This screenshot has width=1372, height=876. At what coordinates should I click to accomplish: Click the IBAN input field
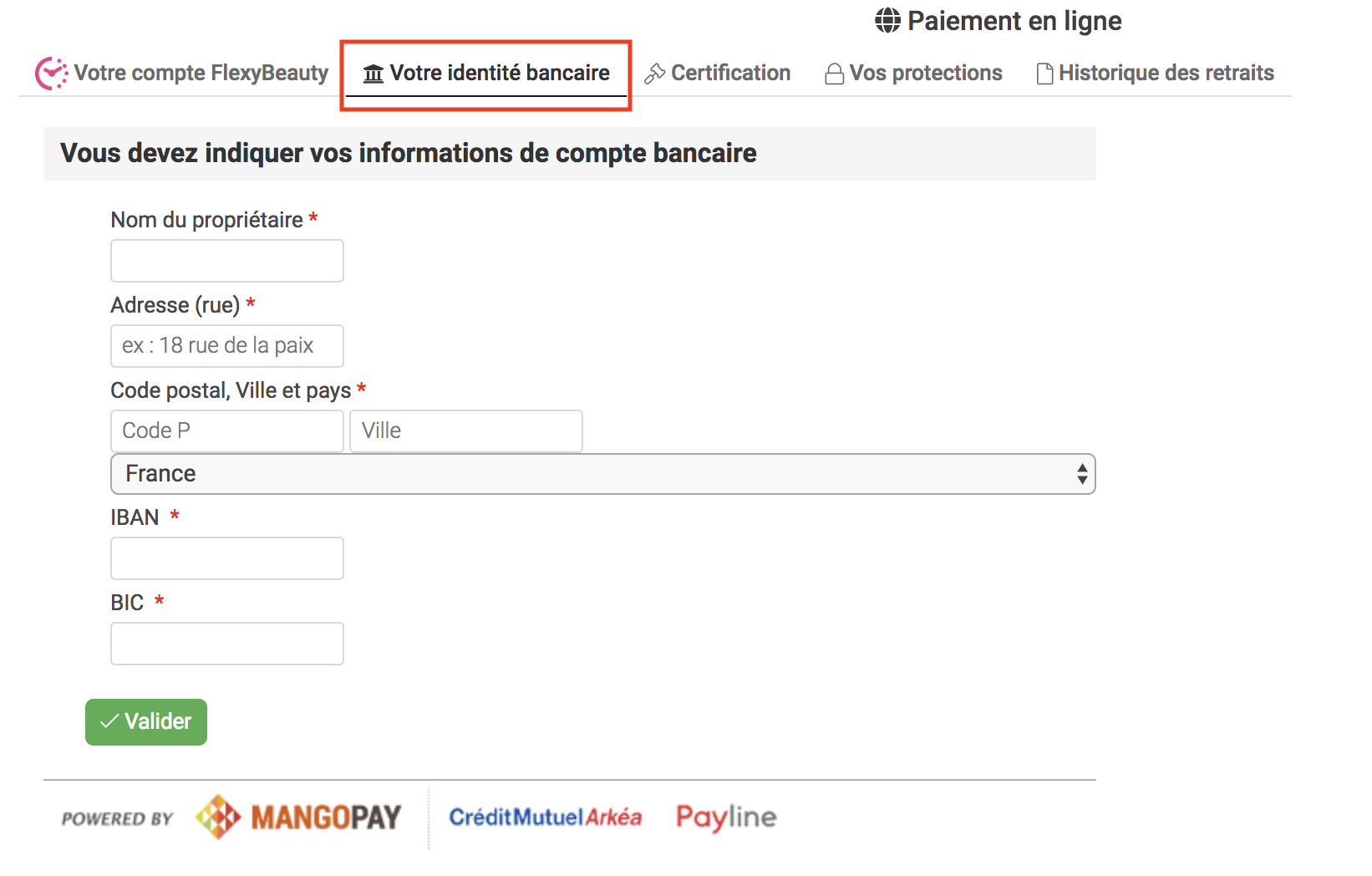227,558
